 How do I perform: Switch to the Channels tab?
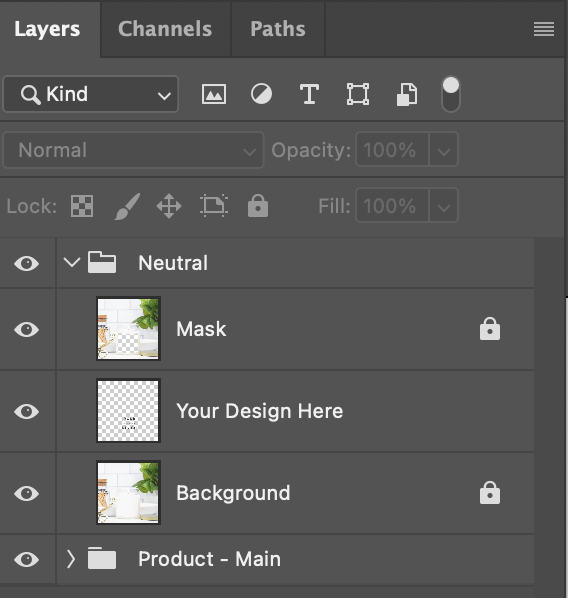coord(165,29)
